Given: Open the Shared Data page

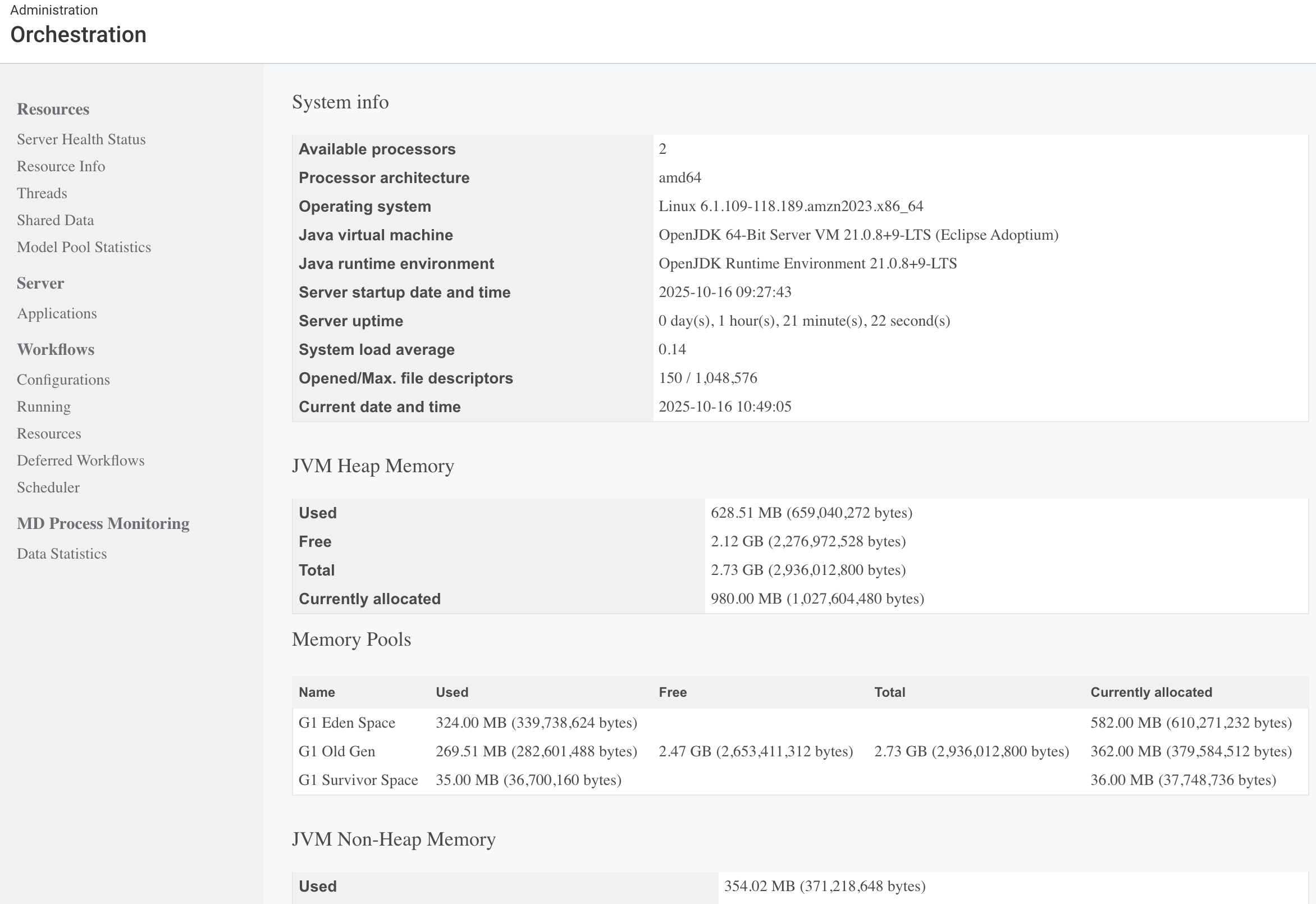Looking at the screenshot, I should click(55, 220).
